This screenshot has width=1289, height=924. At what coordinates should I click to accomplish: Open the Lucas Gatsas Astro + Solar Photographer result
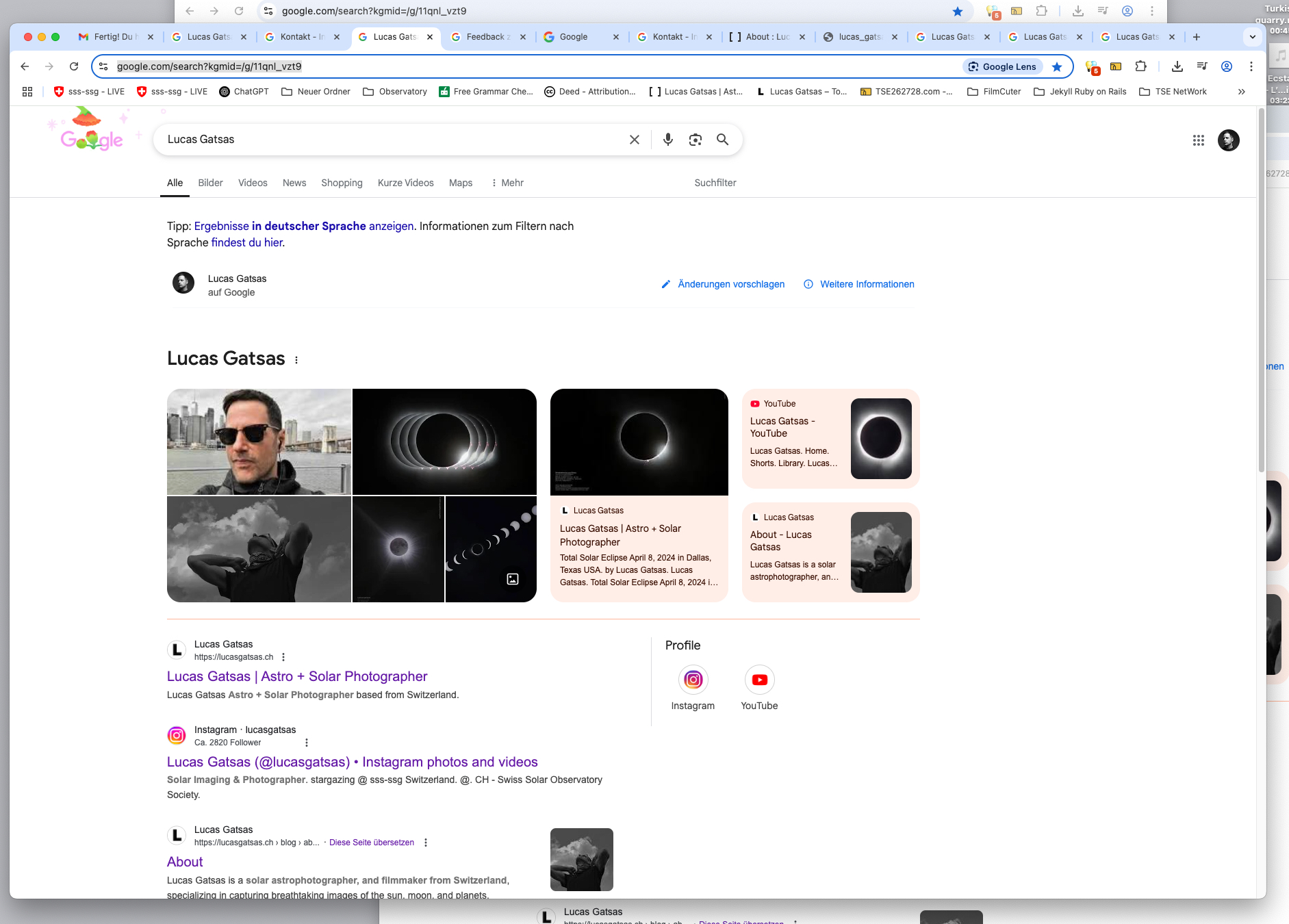tap(297, 676)
